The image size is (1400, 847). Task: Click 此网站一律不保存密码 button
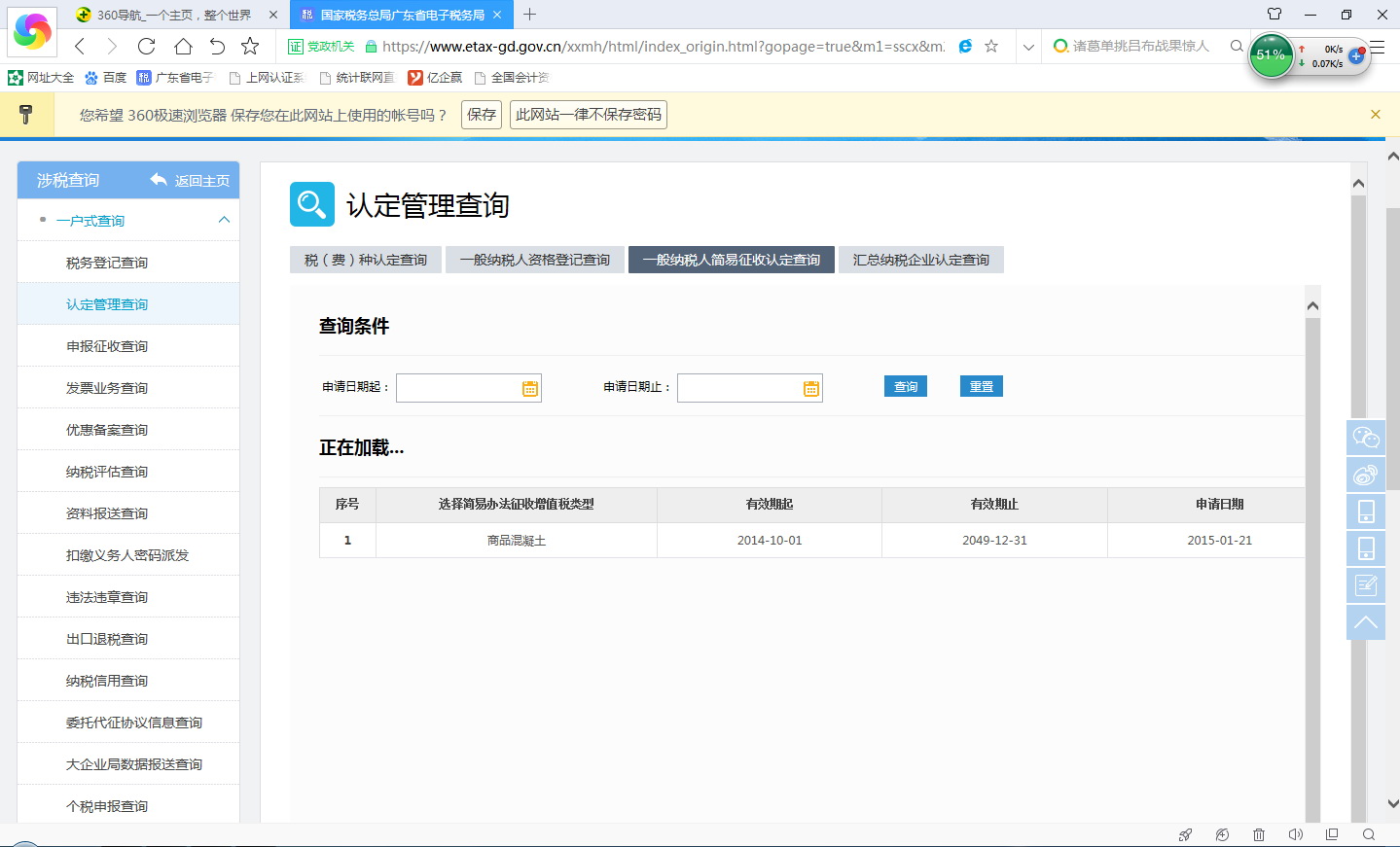pyautogui.click(x=589, y=115)
